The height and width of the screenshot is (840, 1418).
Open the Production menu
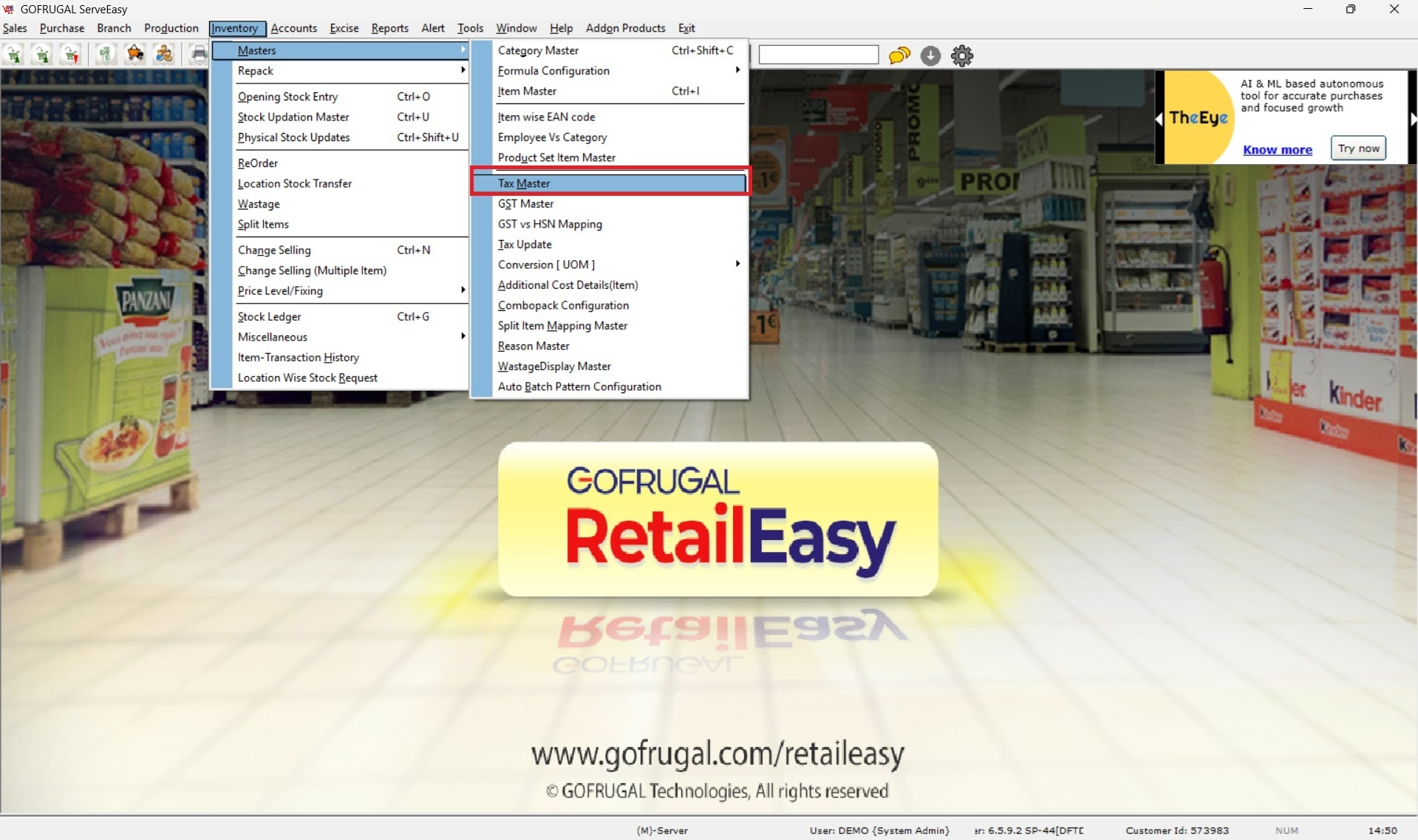pyautogui.click(x=171, y=28)
